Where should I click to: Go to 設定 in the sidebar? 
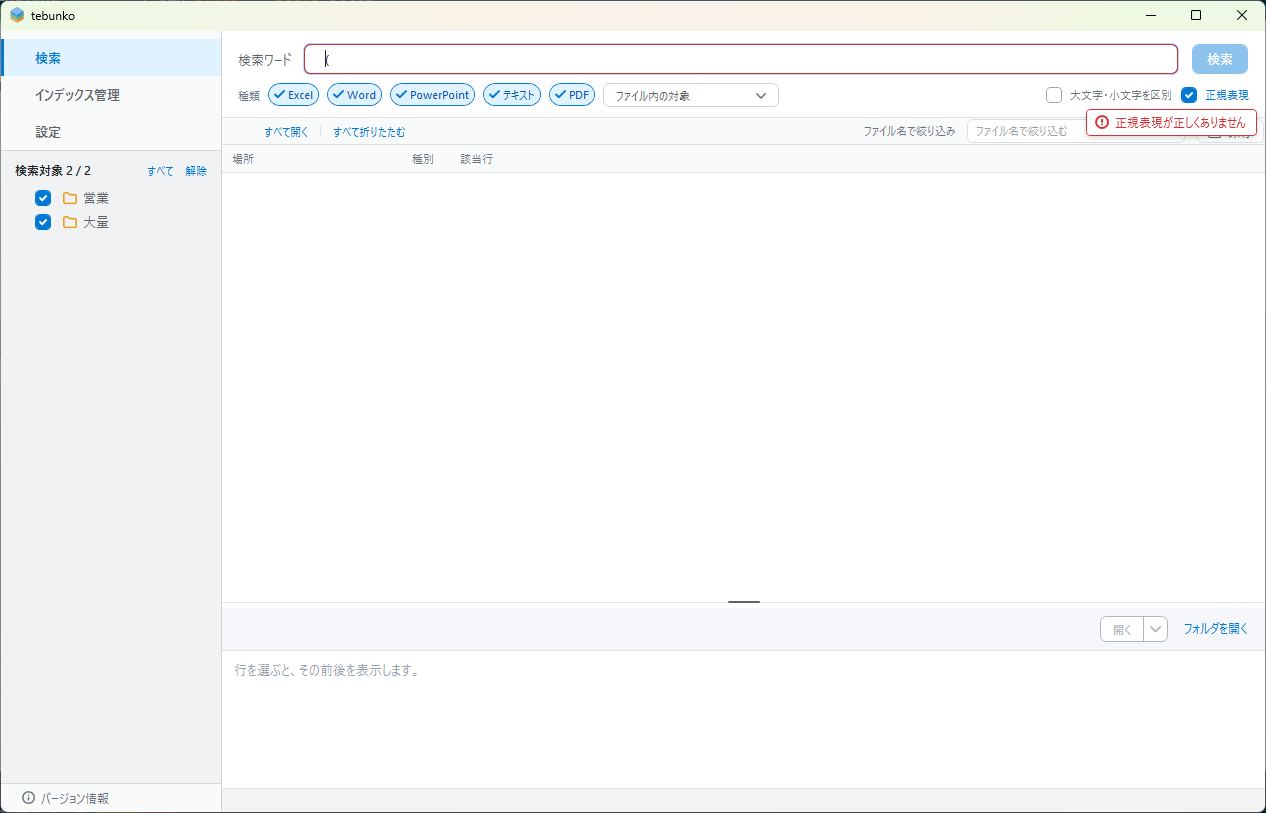pyautogui.click(x=111, y=132)
